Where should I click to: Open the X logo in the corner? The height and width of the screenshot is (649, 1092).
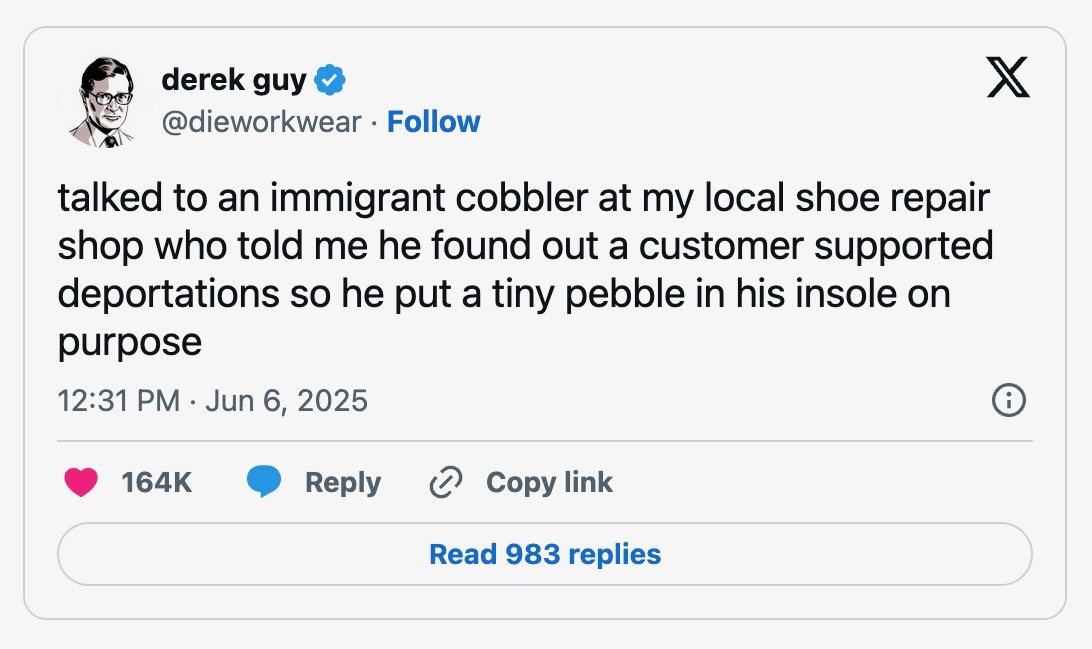(1008, 77)
